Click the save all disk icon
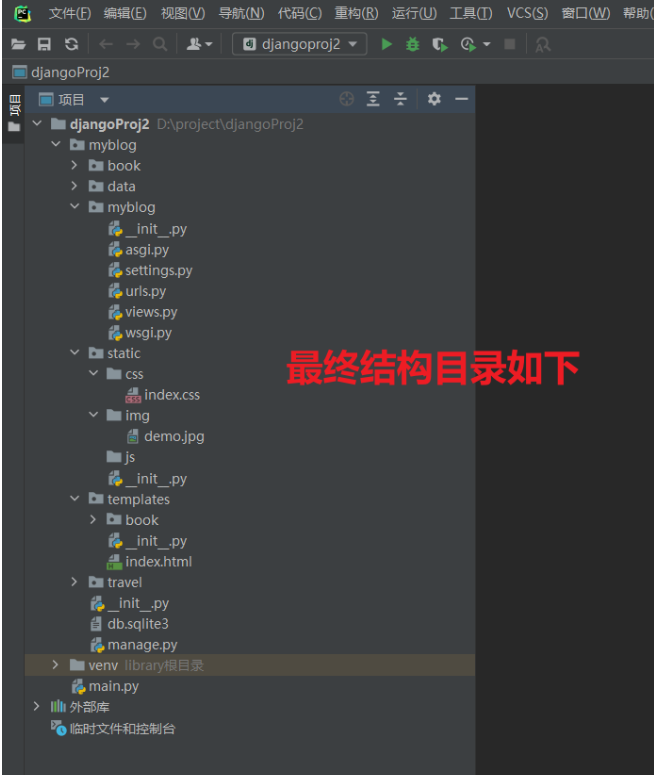This screenshot has width=654, height=775. point(44,44)
